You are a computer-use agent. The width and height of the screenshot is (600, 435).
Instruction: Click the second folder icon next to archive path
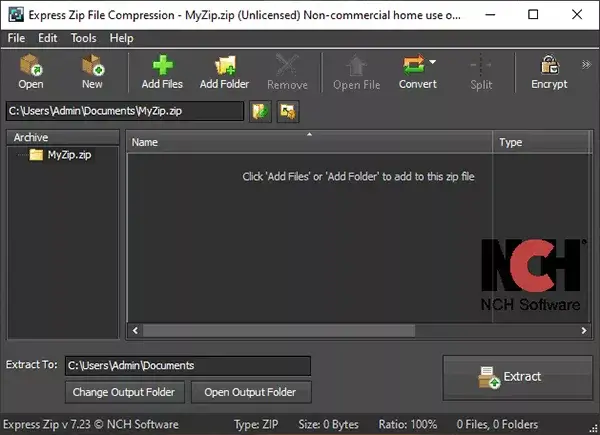pyautogui.click(x=288, y=112)
